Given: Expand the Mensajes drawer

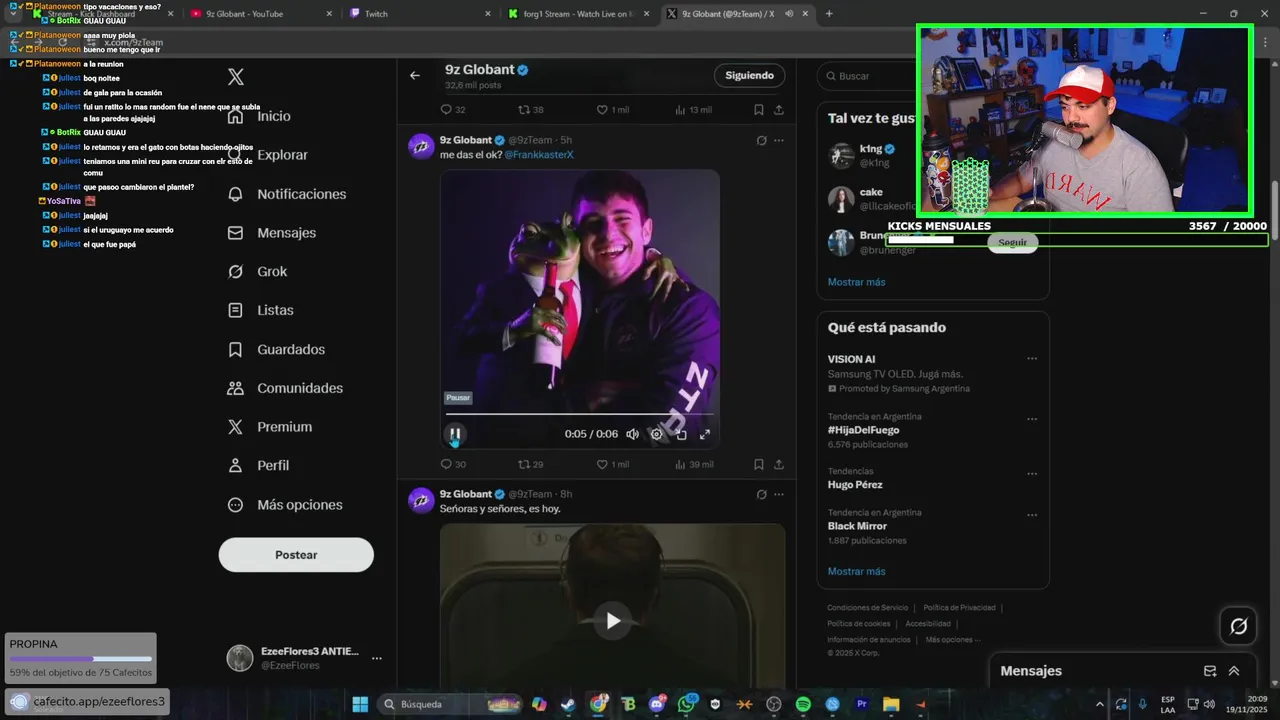Looking at the screenshot, I should (1234, 671).
